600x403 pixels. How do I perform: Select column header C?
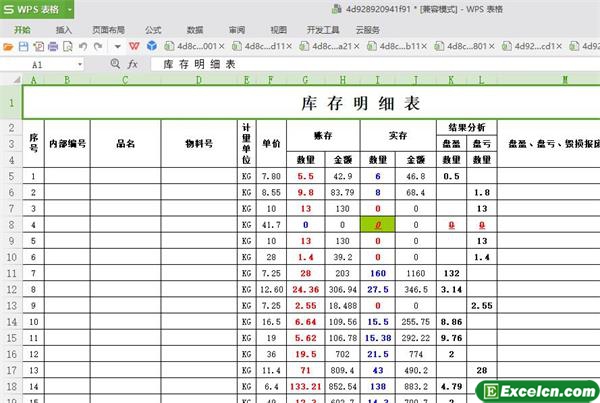tap(126, 80)
